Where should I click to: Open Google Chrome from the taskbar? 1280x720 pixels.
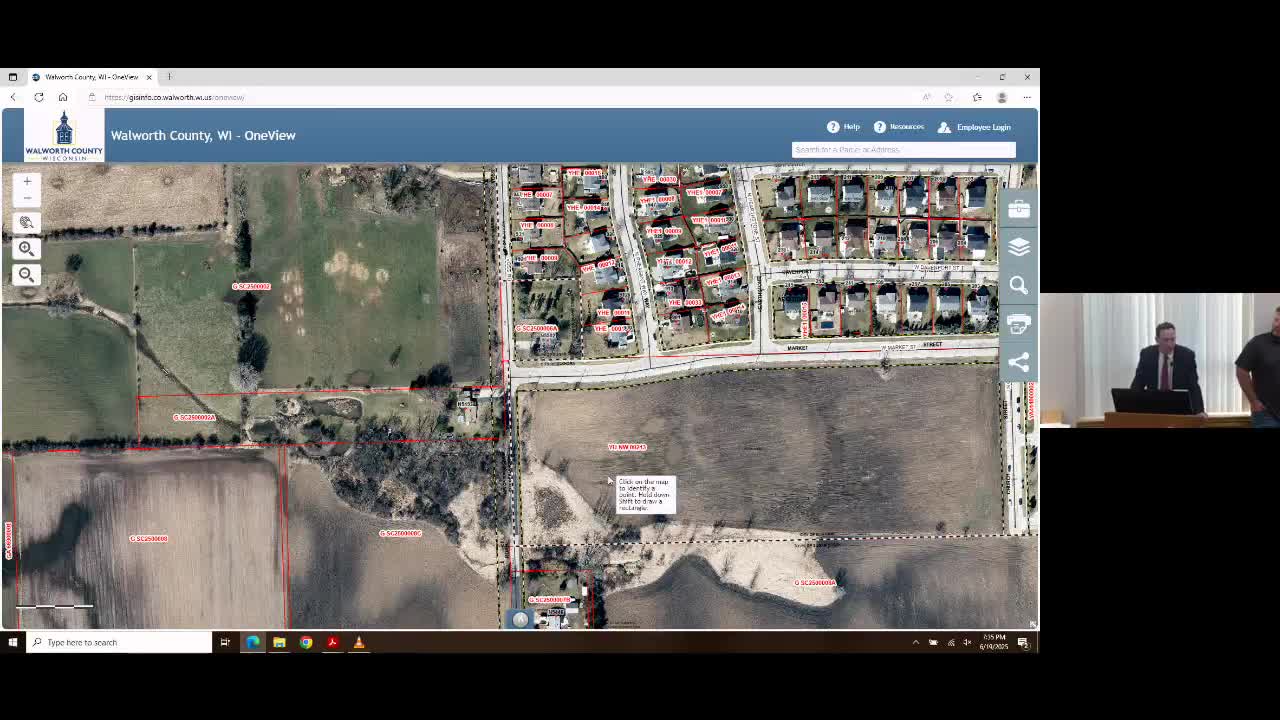306,642
